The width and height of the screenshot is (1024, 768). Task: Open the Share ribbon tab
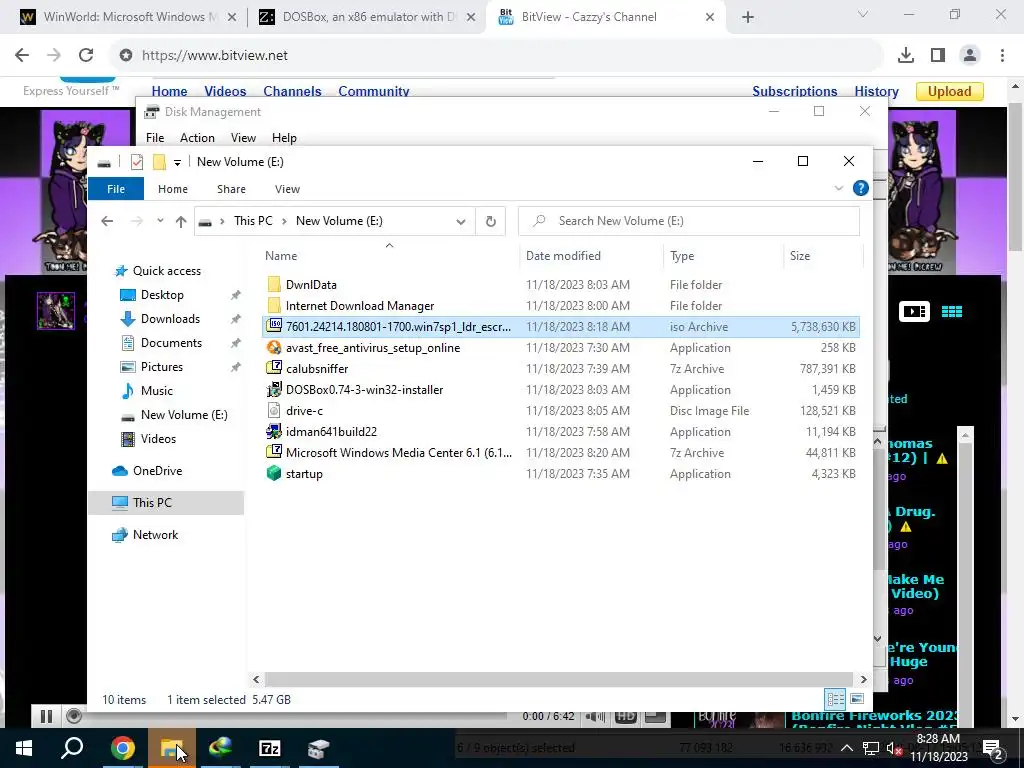231,189
